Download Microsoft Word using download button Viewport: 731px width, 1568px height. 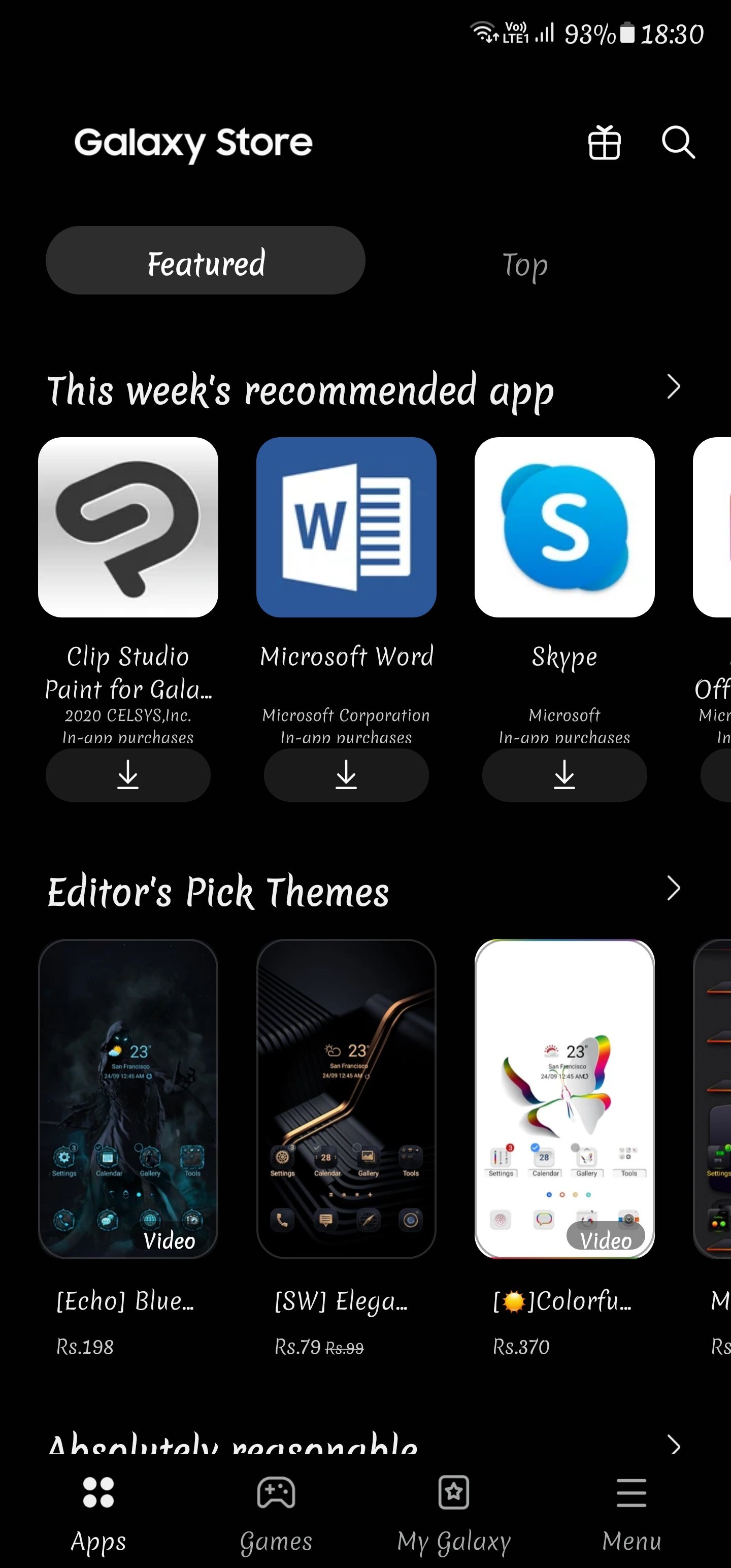coord(346,775)
